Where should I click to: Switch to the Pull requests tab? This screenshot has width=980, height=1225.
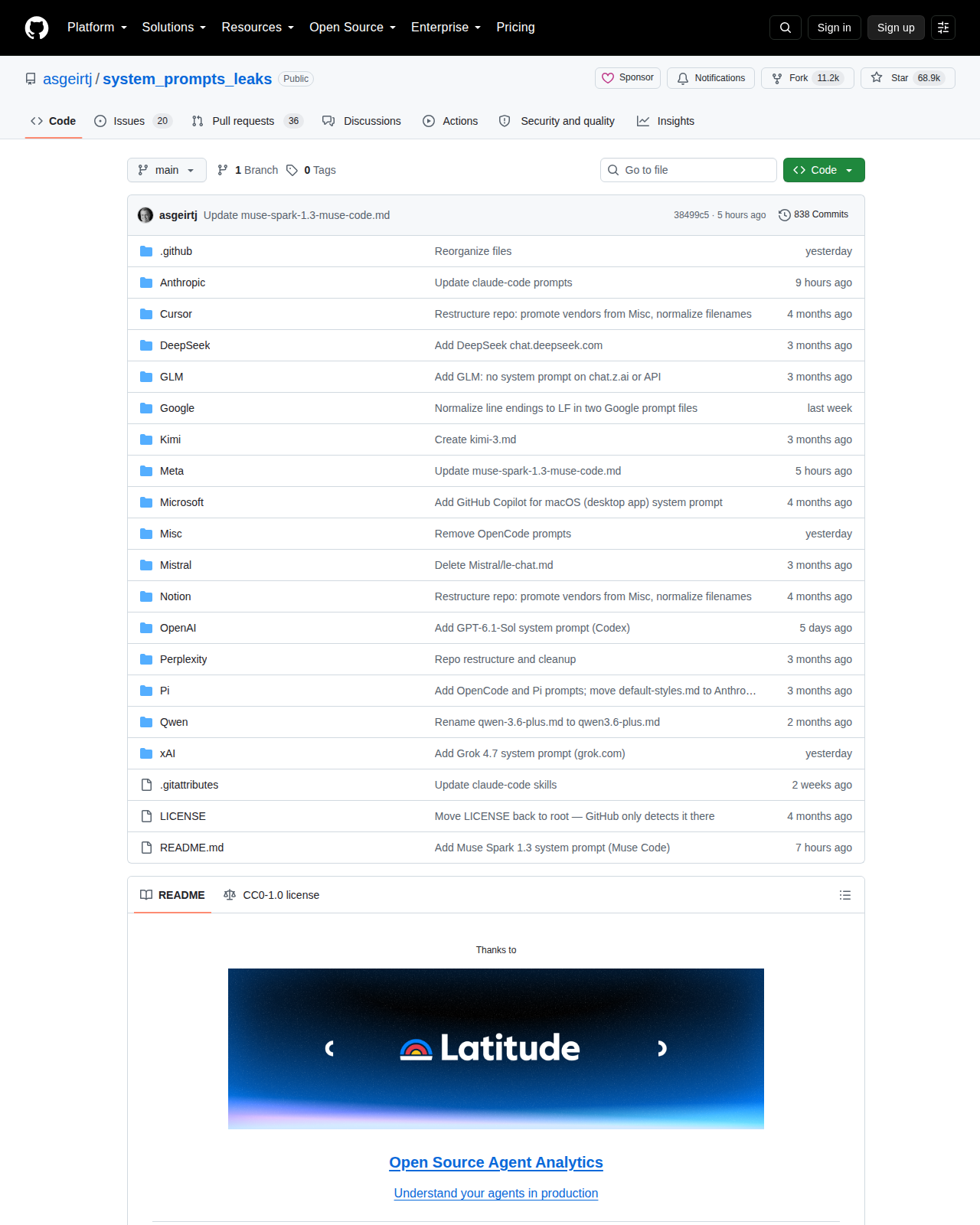[247, 121]
